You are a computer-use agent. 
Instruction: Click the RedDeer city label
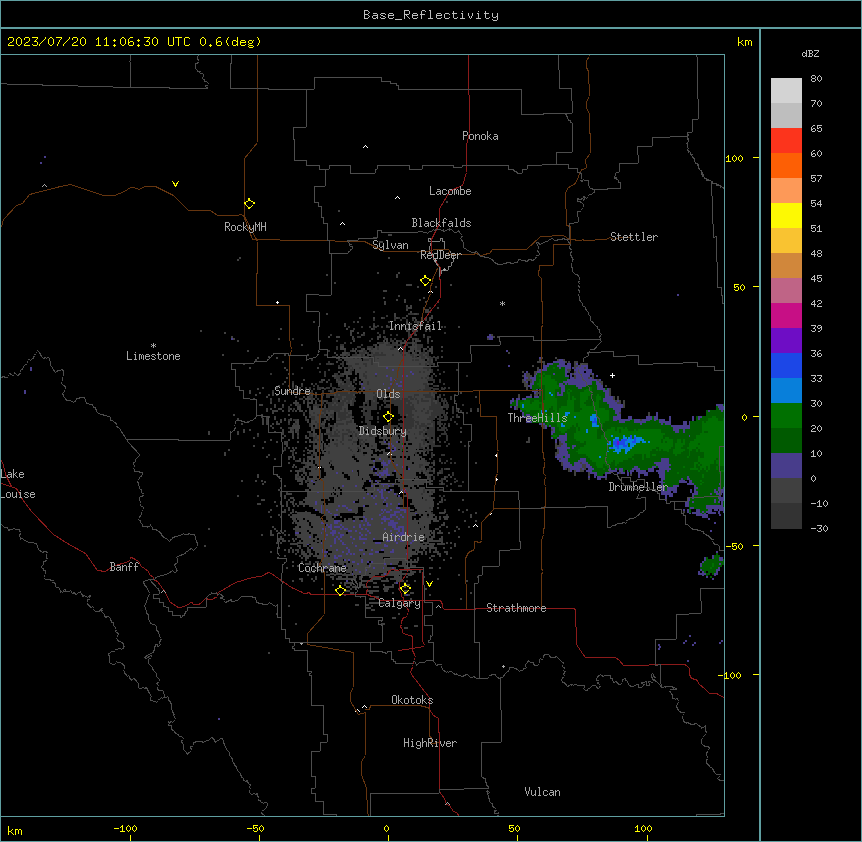441,255
